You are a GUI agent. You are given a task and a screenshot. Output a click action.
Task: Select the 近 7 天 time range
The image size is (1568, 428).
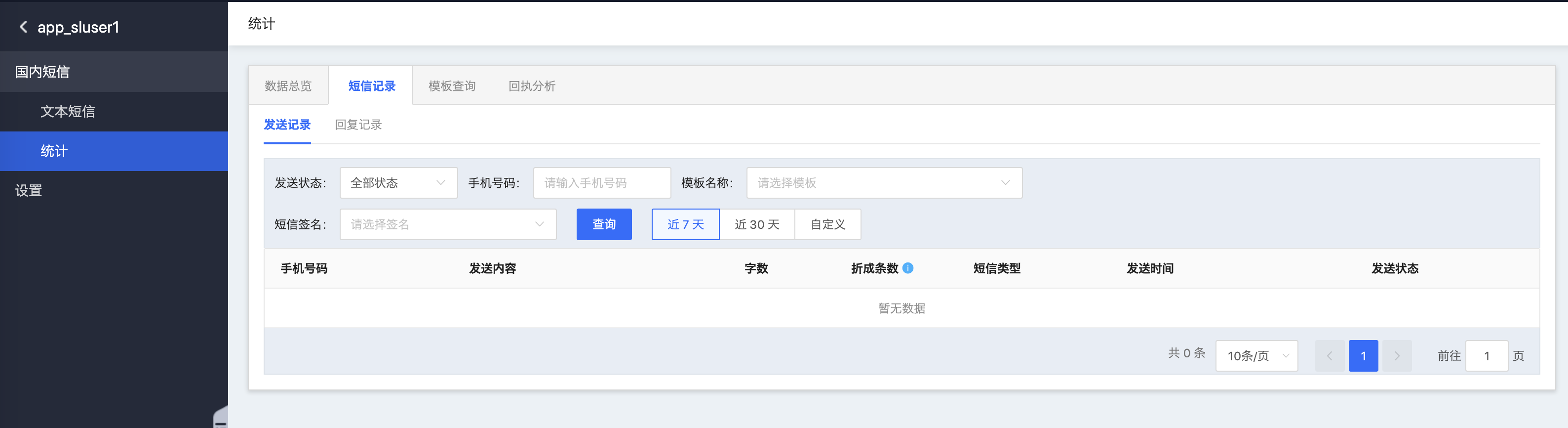tap(685, 224)
